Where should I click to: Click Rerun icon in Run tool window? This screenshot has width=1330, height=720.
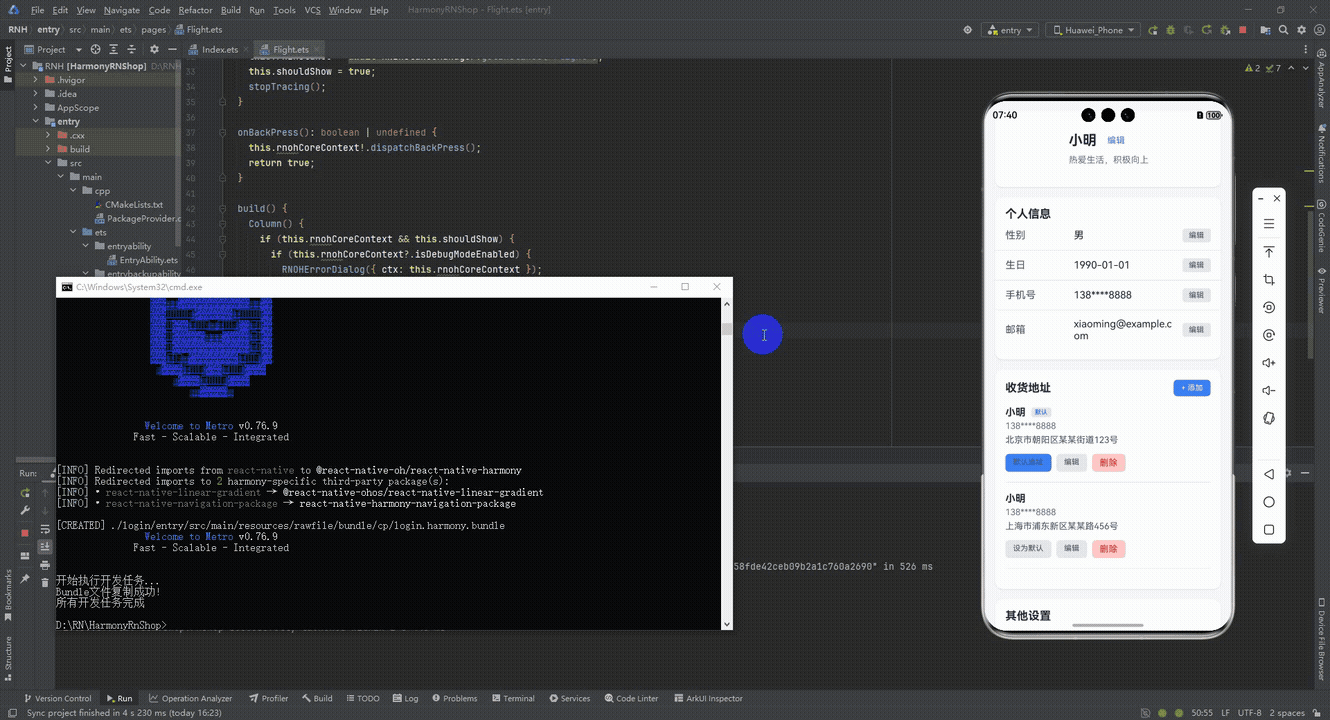[26, 493]
